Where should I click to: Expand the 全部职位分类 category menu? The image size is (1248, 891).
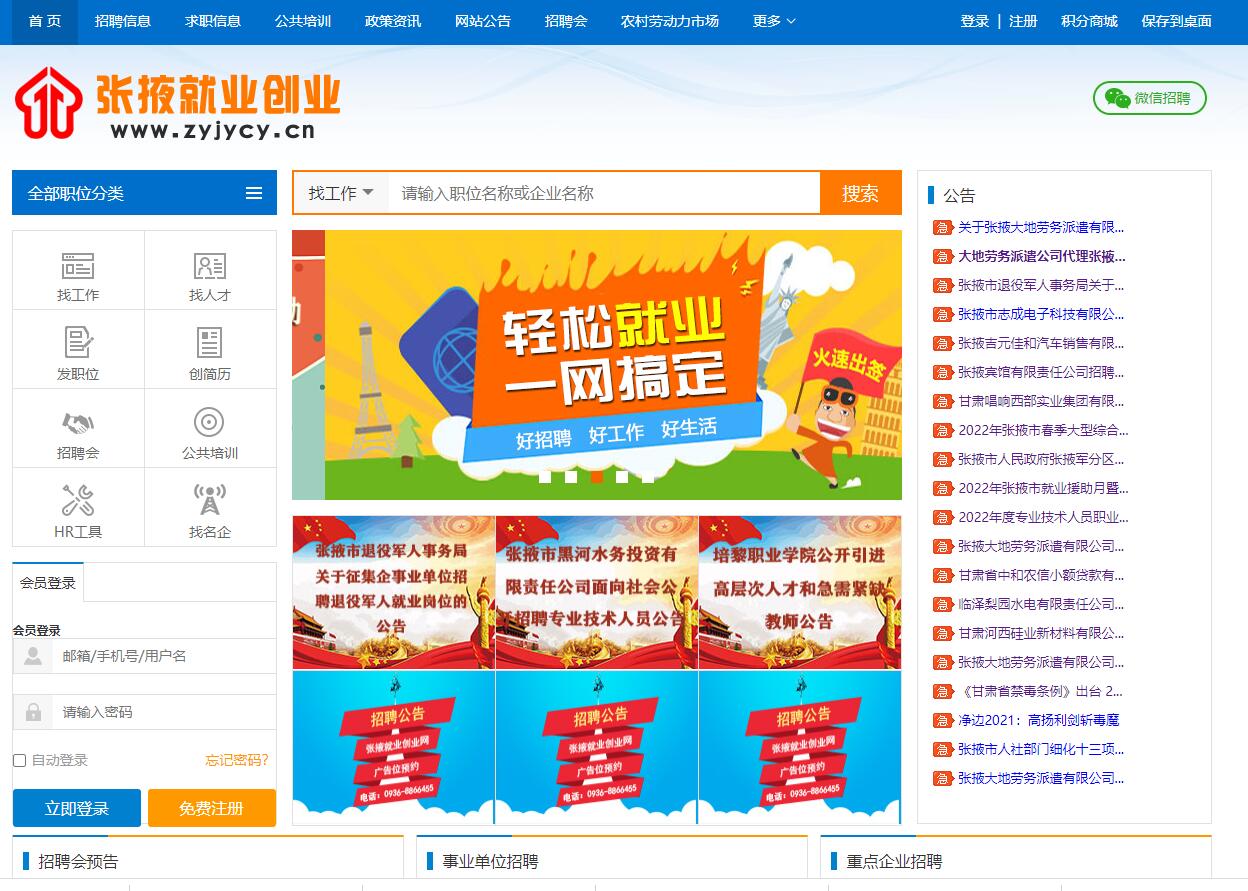(x=144, y=193)
